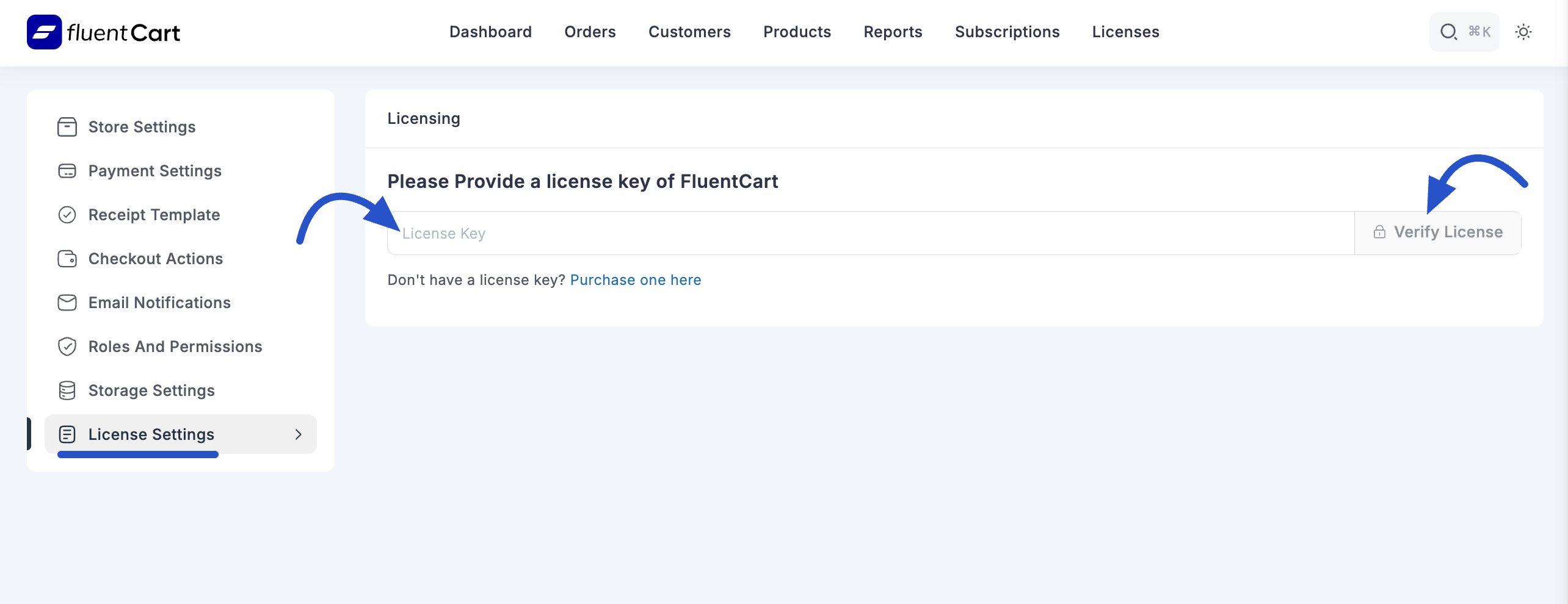Follow the Purchase one here link

click(x=636, y=279)
